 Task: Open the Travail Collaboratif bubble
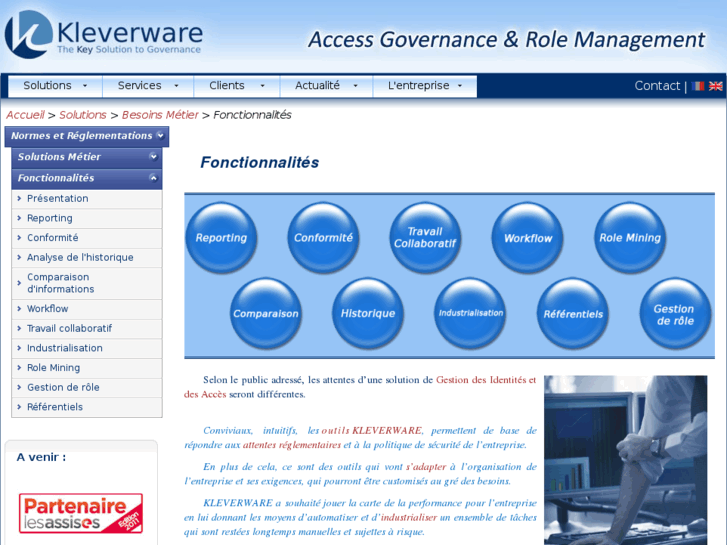425,237
